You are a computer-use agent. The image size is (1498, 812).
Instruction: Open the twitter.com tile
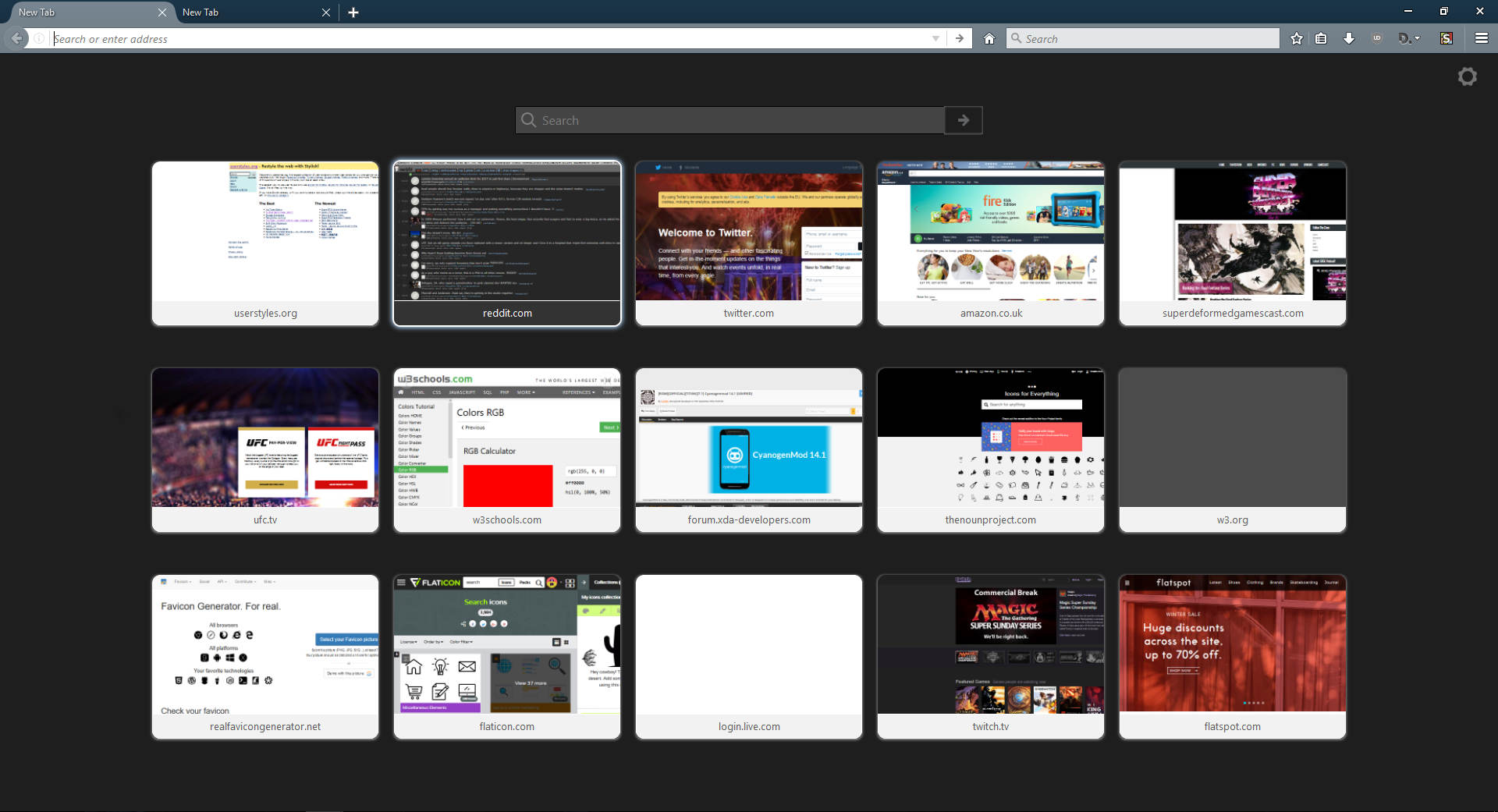tap(749, 243)
